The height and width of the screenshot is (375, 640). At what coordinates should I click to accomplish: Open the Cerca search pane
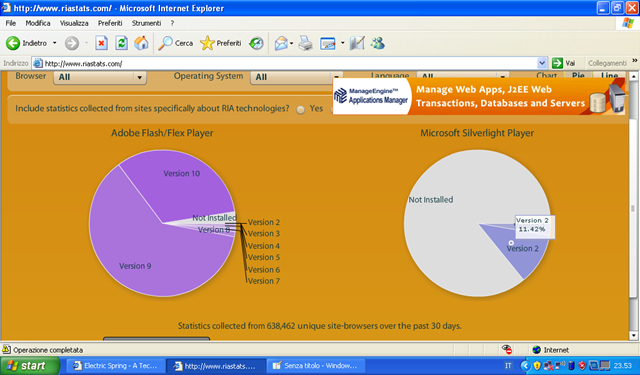click(x=176, y=43)
